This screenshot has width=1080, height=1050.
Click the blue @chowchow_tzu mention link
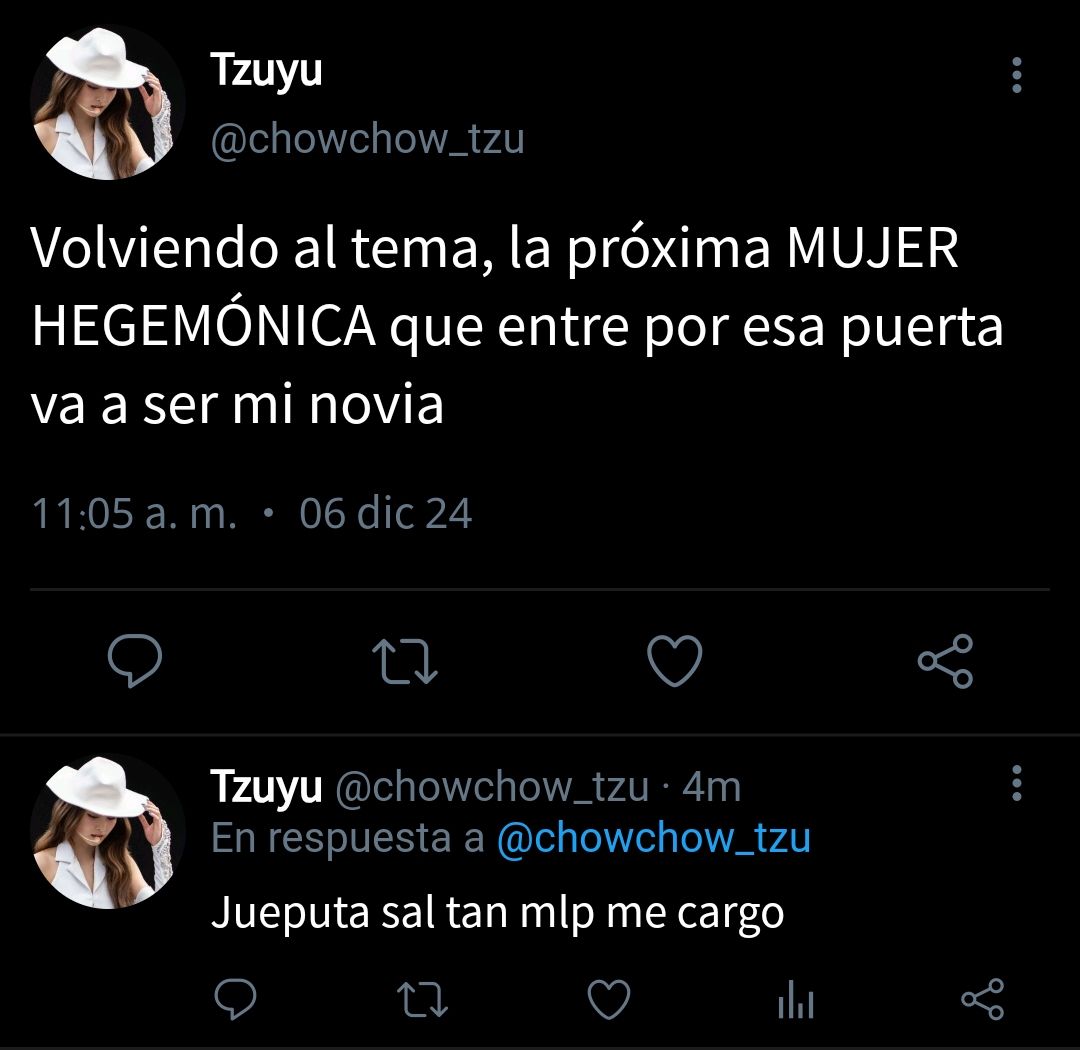tap(654, 838)
